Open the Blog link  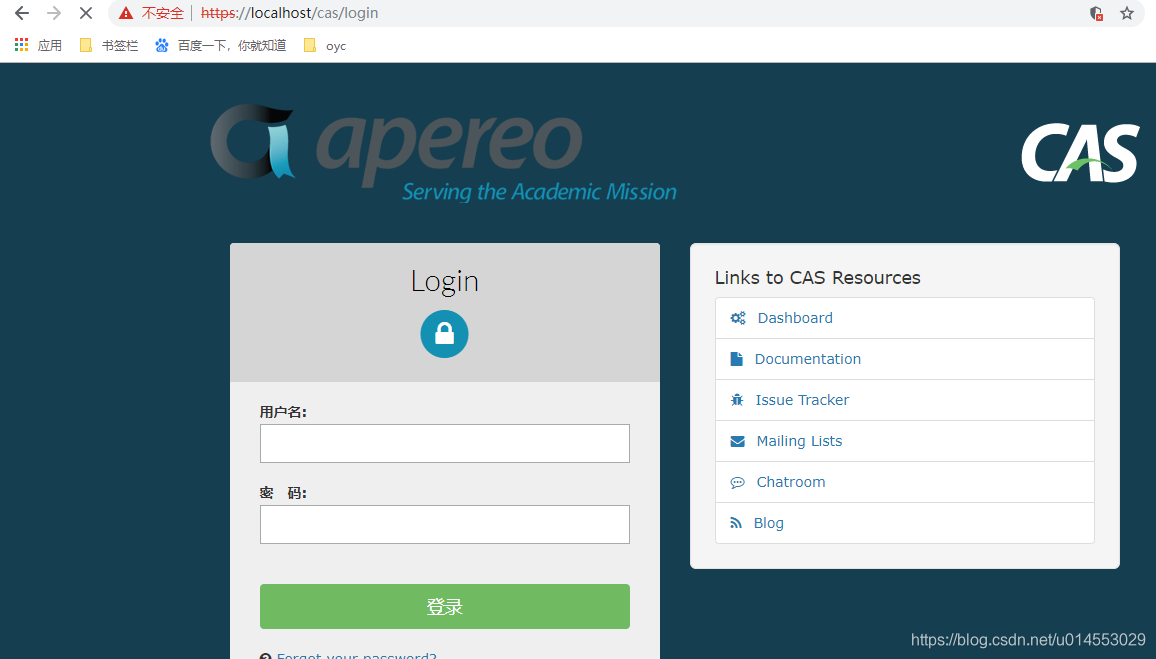[x=768, y=523]
